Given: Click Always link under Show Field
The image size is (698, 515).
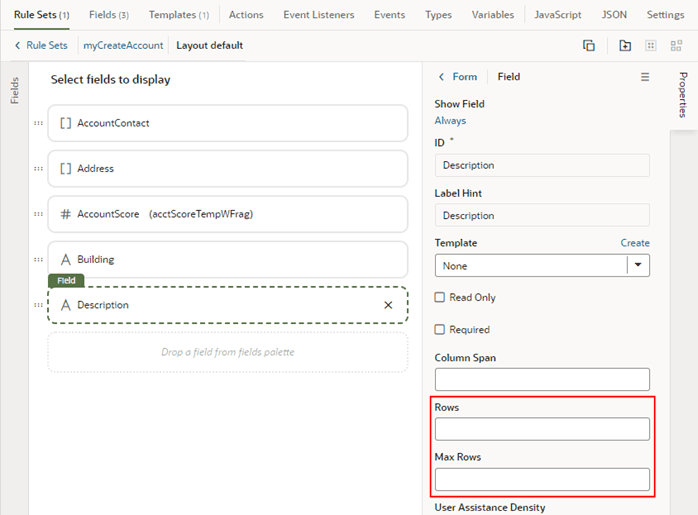Looking at the screenshot, I should coord(450,121).
